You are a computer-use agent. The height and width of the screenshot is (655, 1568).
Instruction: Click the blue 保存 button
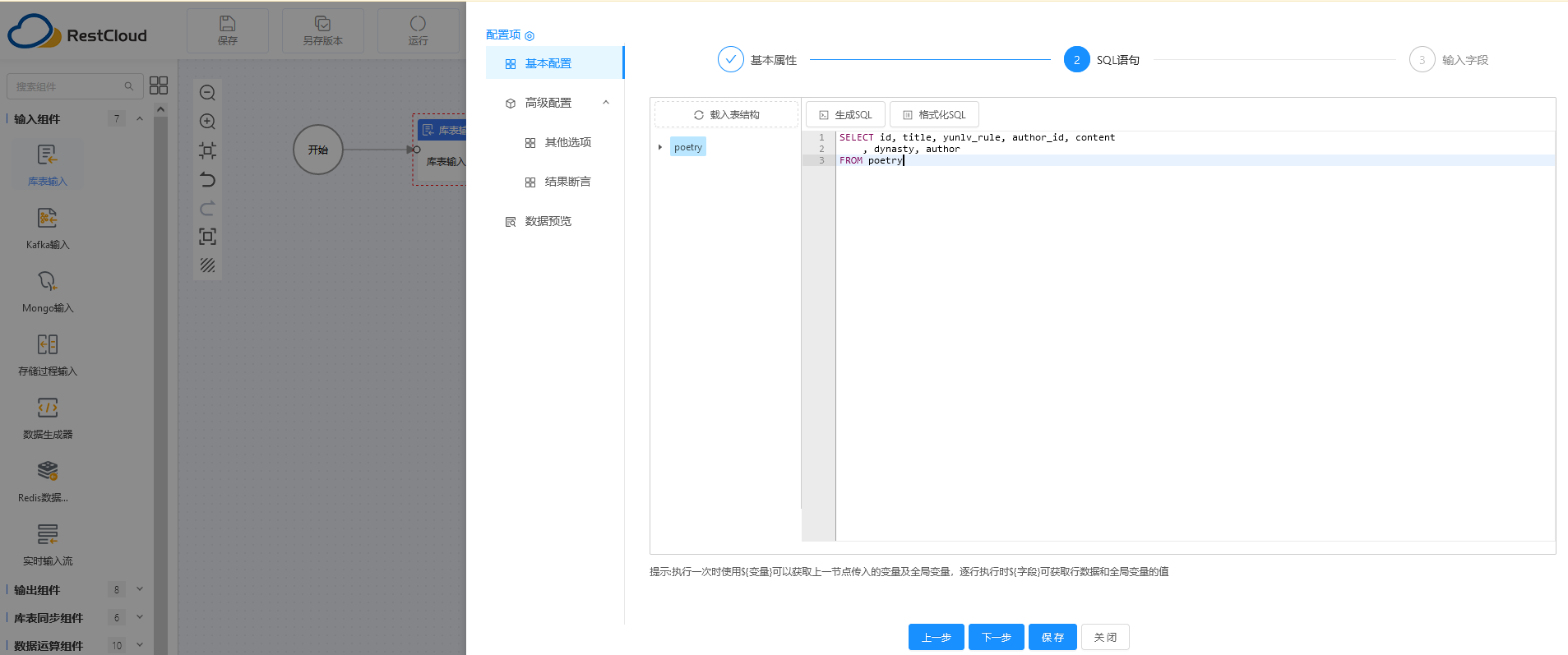[1052, 637]
